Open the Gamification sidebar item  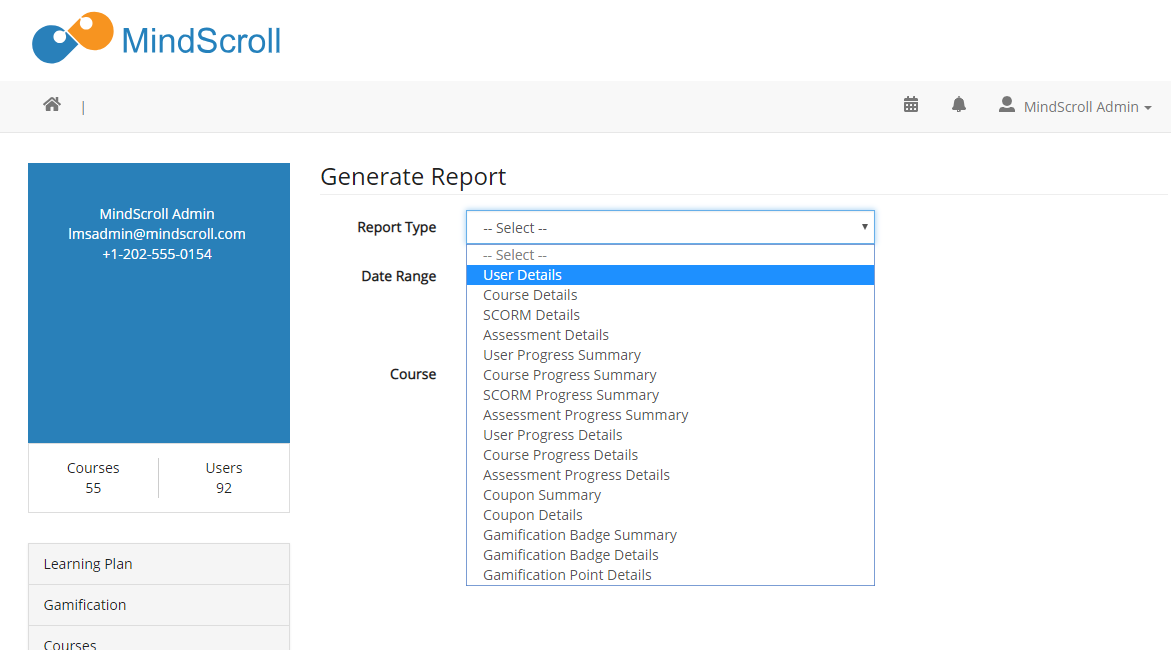[x=159, y=605]
